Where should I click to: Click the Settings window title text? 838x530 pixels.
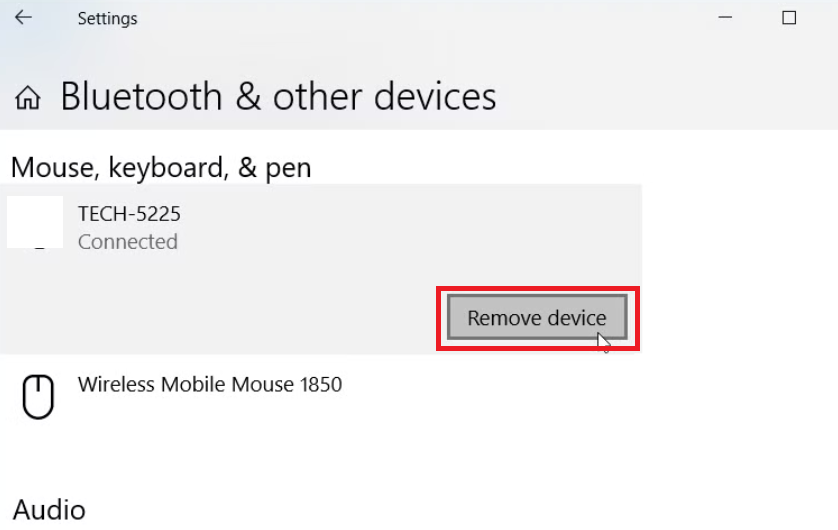(x=107, y=18)
